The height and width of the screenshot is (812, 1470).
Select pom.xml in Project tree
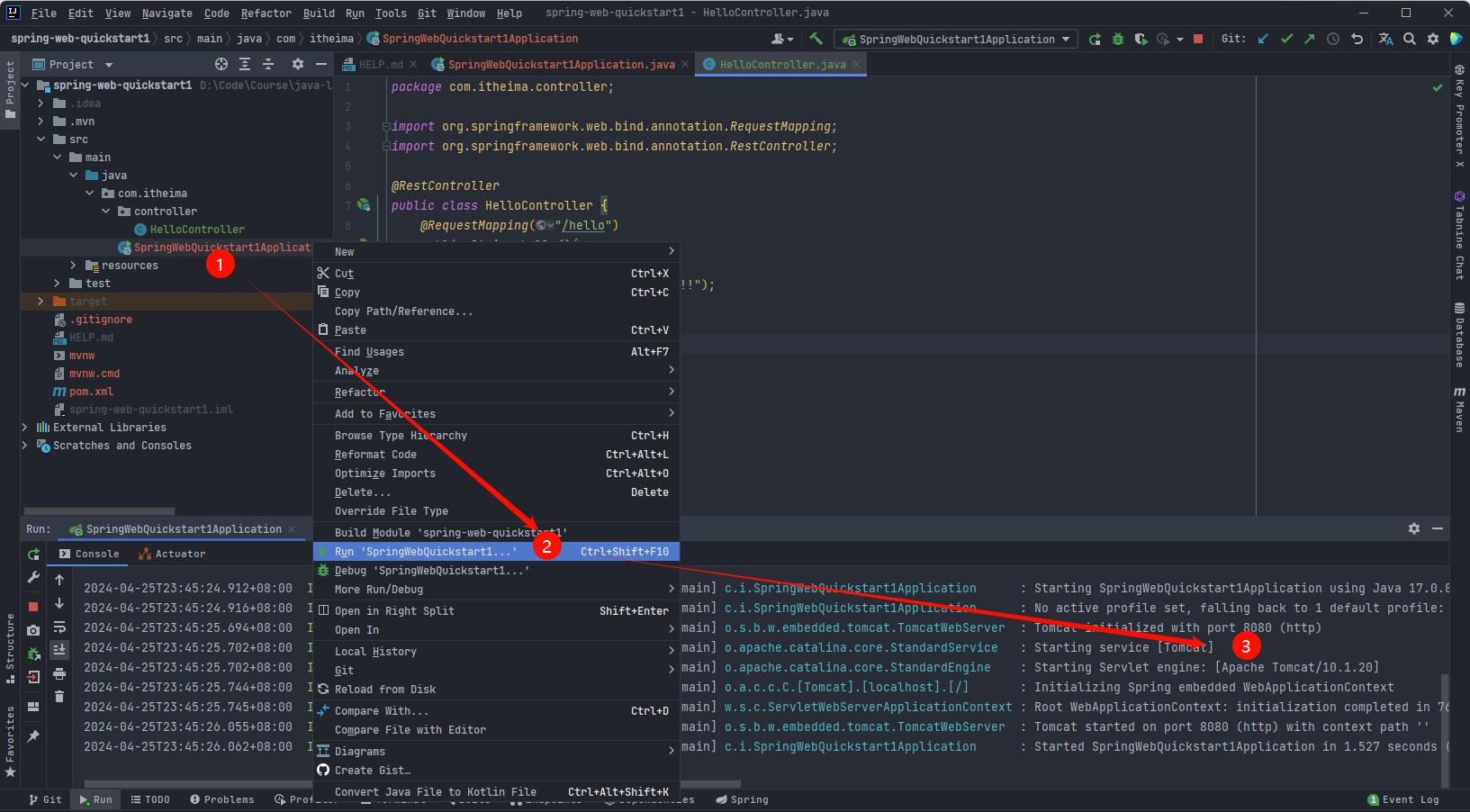(91, 392)
